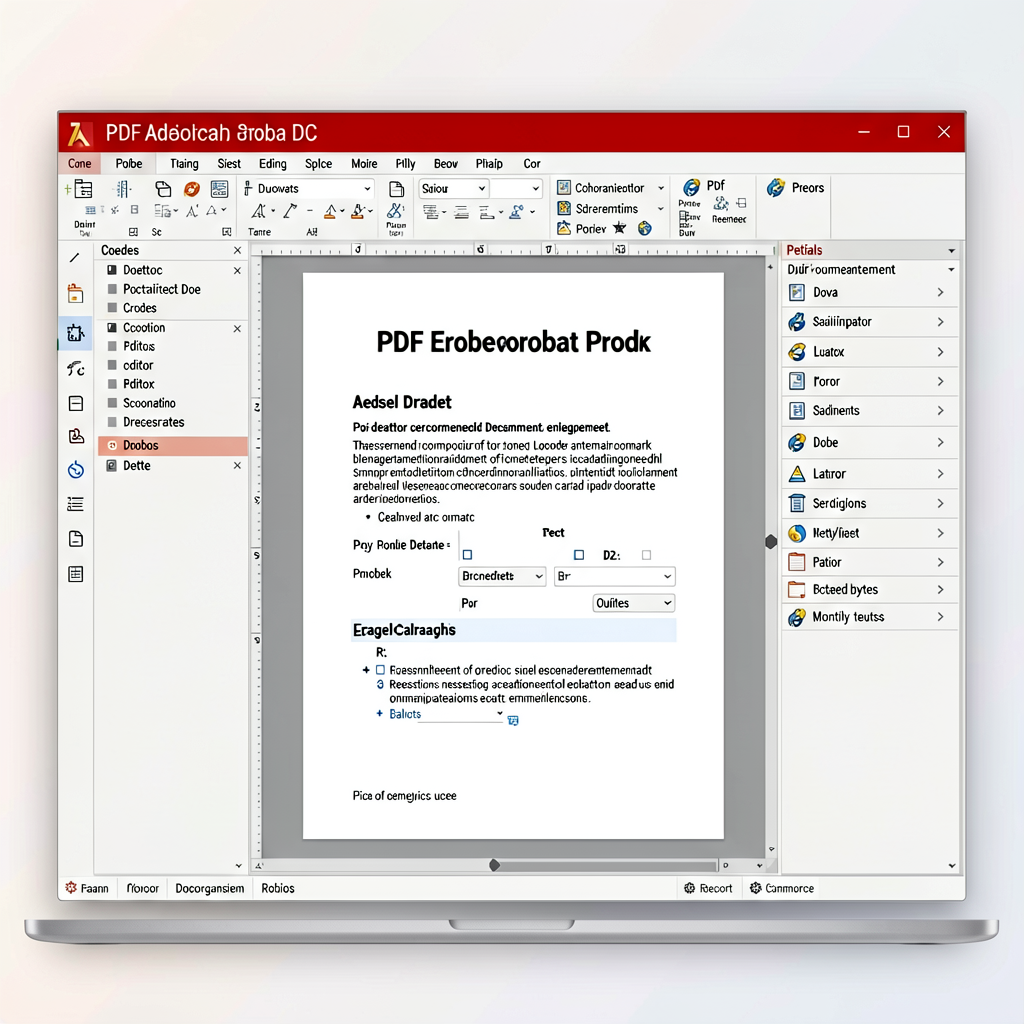This screenshot has height=1024, width=1024.
Task: Toggle the Dette item marker
Action: [112, 466]
